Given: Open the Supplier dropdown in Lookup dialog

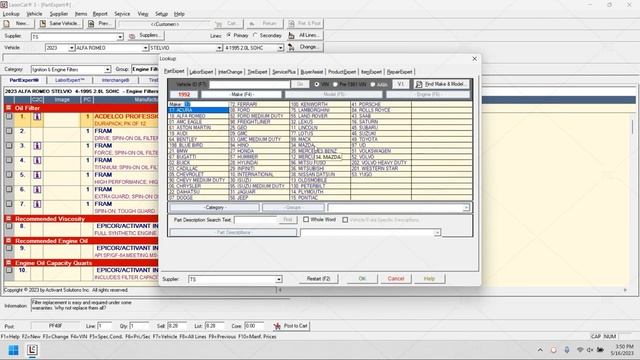Looking at the screenshot, I should (x=278, y=280).
